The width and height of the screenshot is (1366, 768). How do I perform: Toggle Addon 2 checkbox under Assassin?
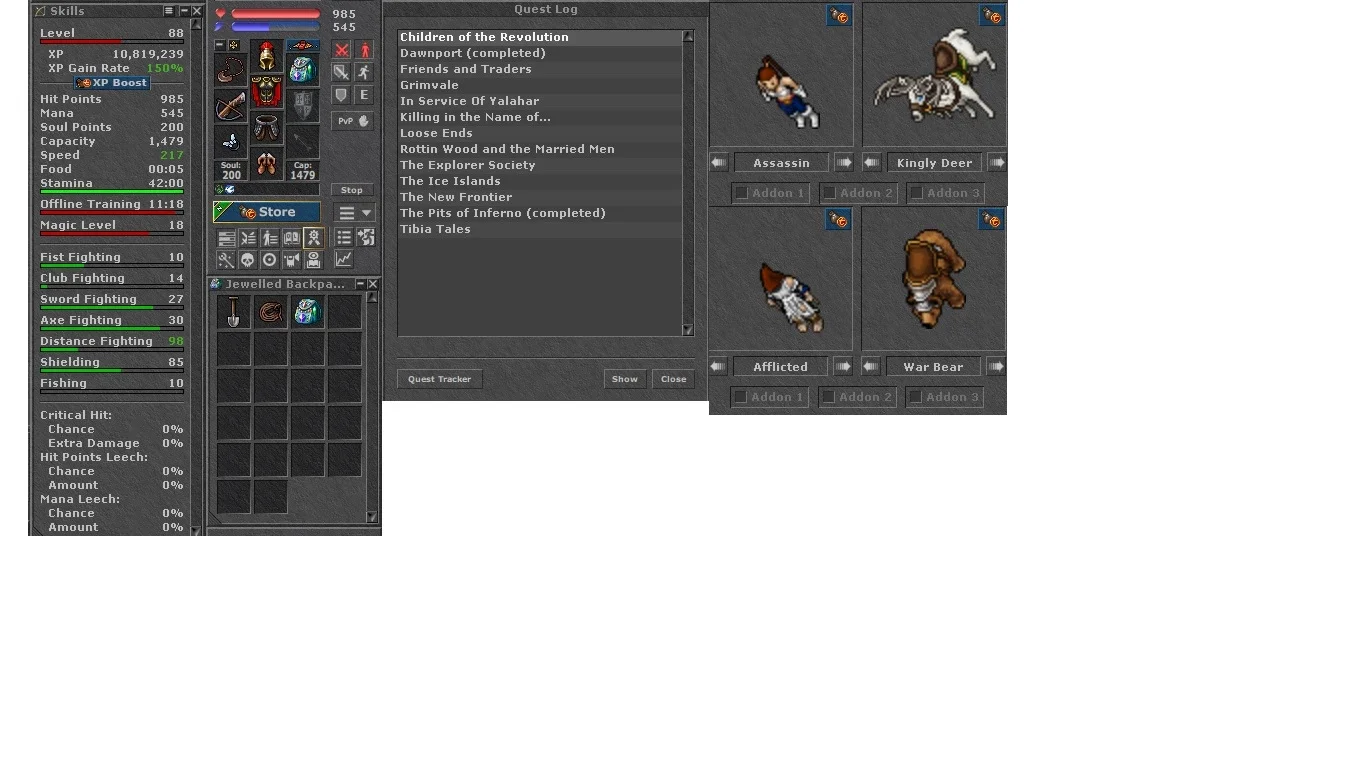click(828, 193)
